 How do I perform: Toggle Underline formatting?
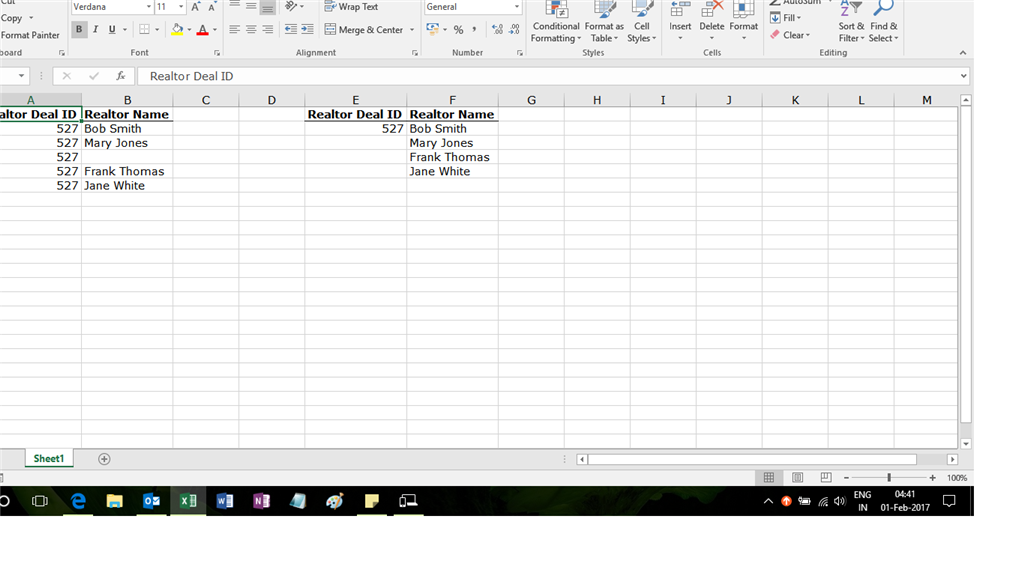tap(112, 29)
